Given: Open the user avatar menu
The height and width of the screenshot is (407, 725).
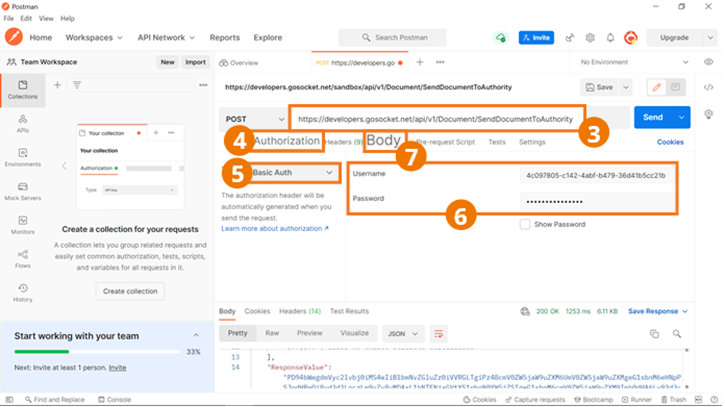Looking at the screenshot, I should point(631,37).
